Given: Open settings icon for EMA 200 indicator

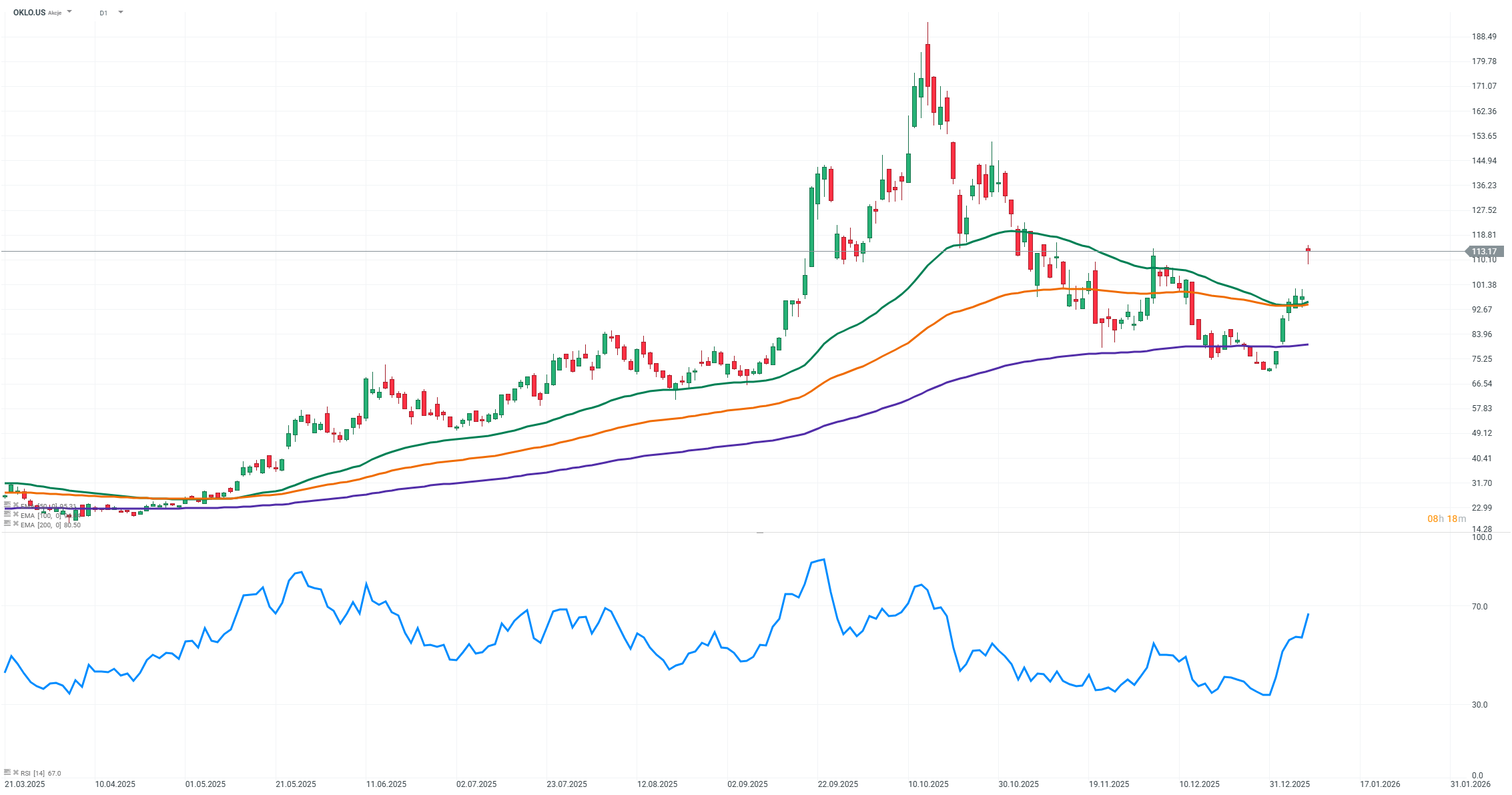Looking at the screenshot, I should (x=7, y=524).
